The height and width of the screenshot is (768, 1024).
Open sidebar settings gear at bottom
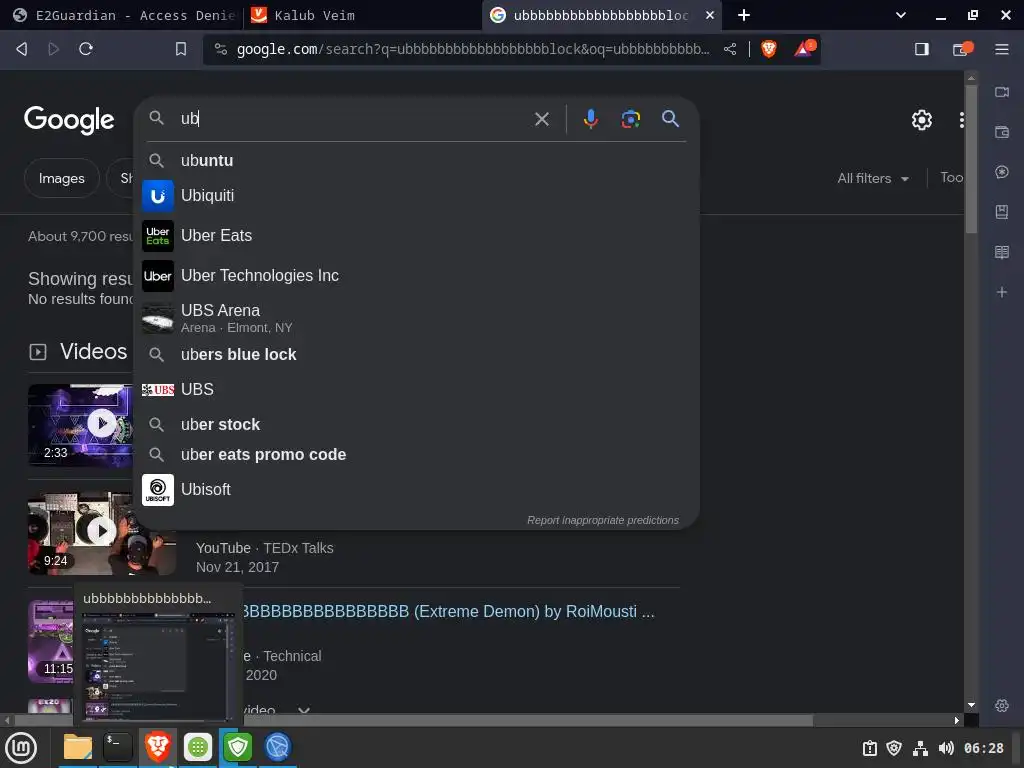(x=1002, y=706)
